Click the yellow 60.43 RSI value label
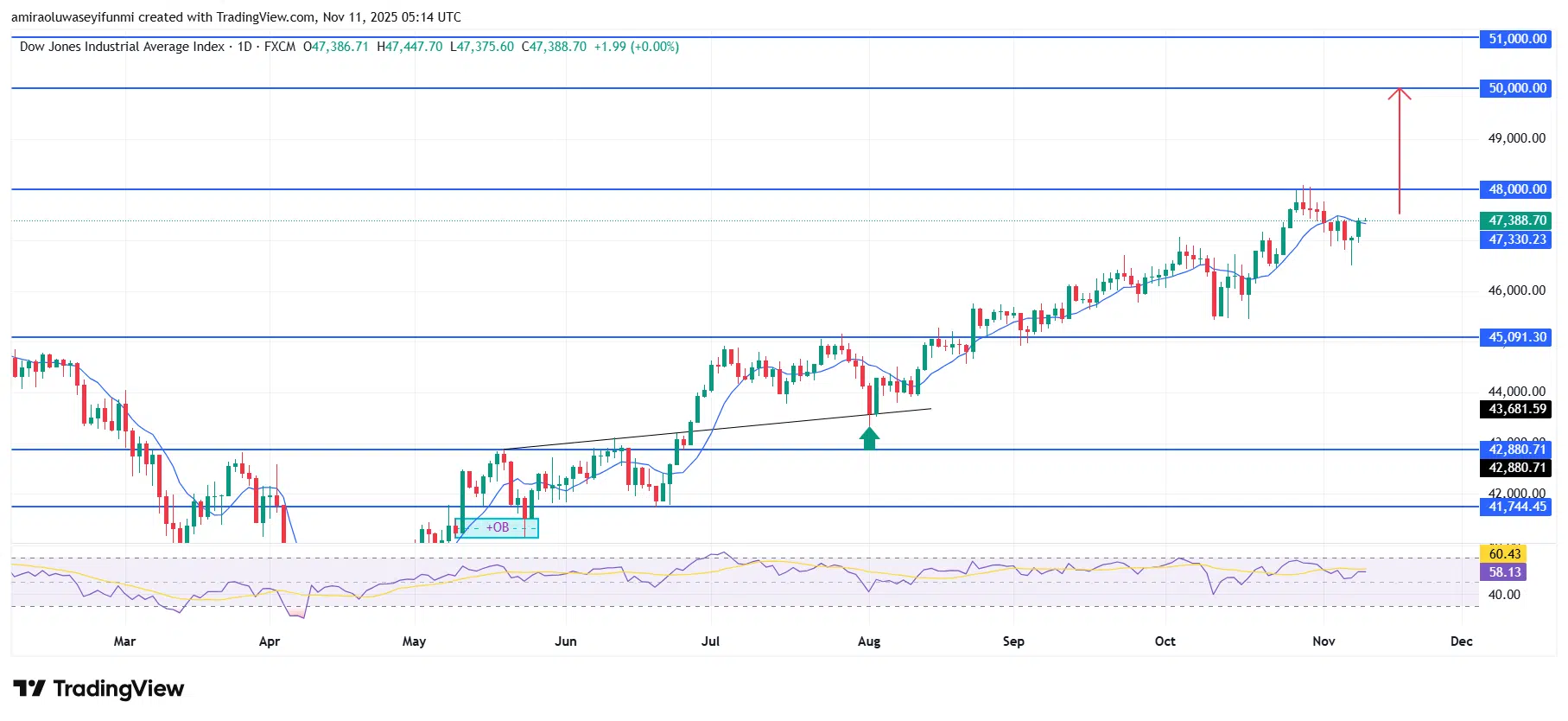Viewport: 1568px width, 721px height. 1504,553
